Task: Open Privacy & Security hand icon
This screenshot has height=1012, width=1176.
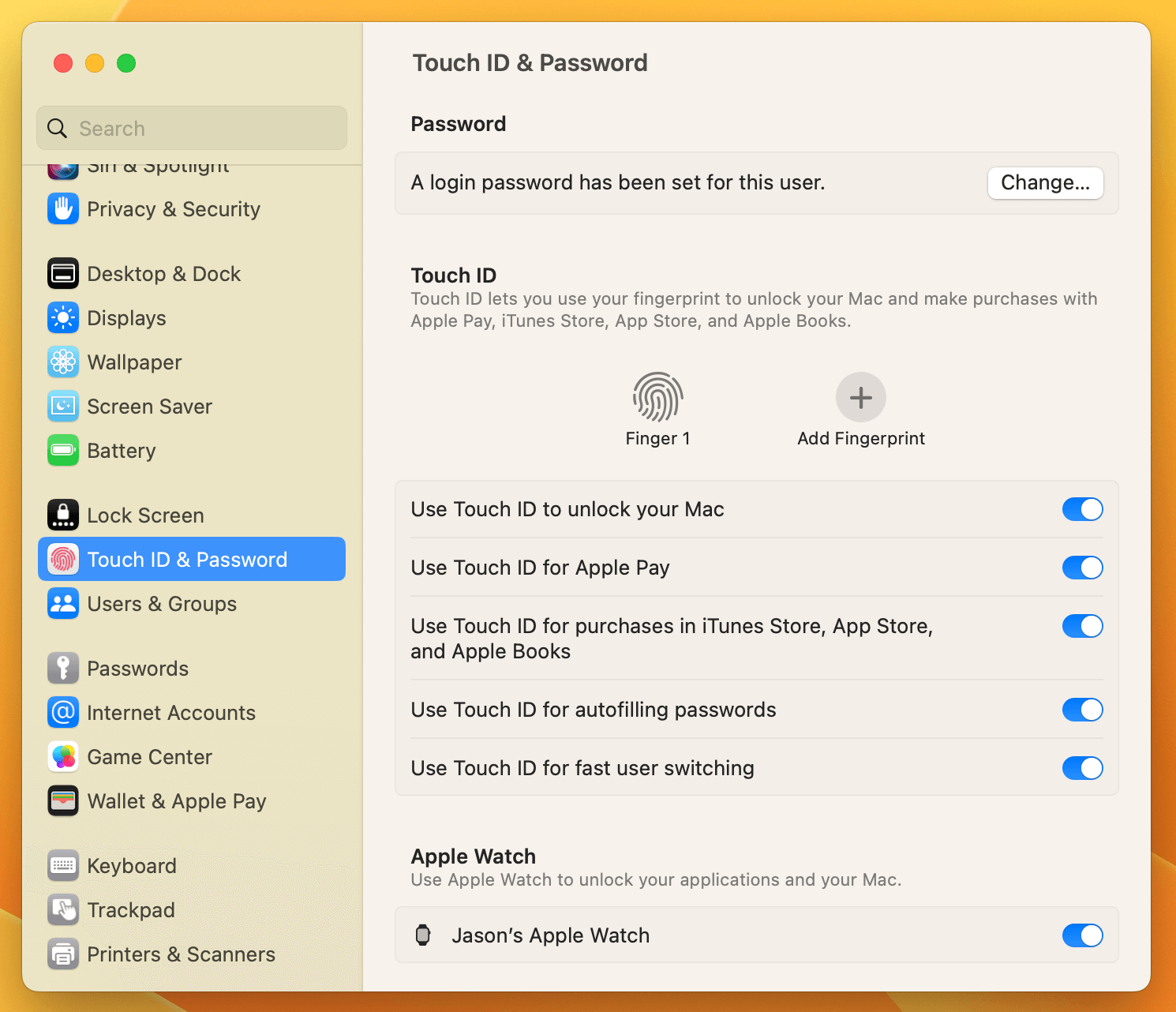Action: 63,209
